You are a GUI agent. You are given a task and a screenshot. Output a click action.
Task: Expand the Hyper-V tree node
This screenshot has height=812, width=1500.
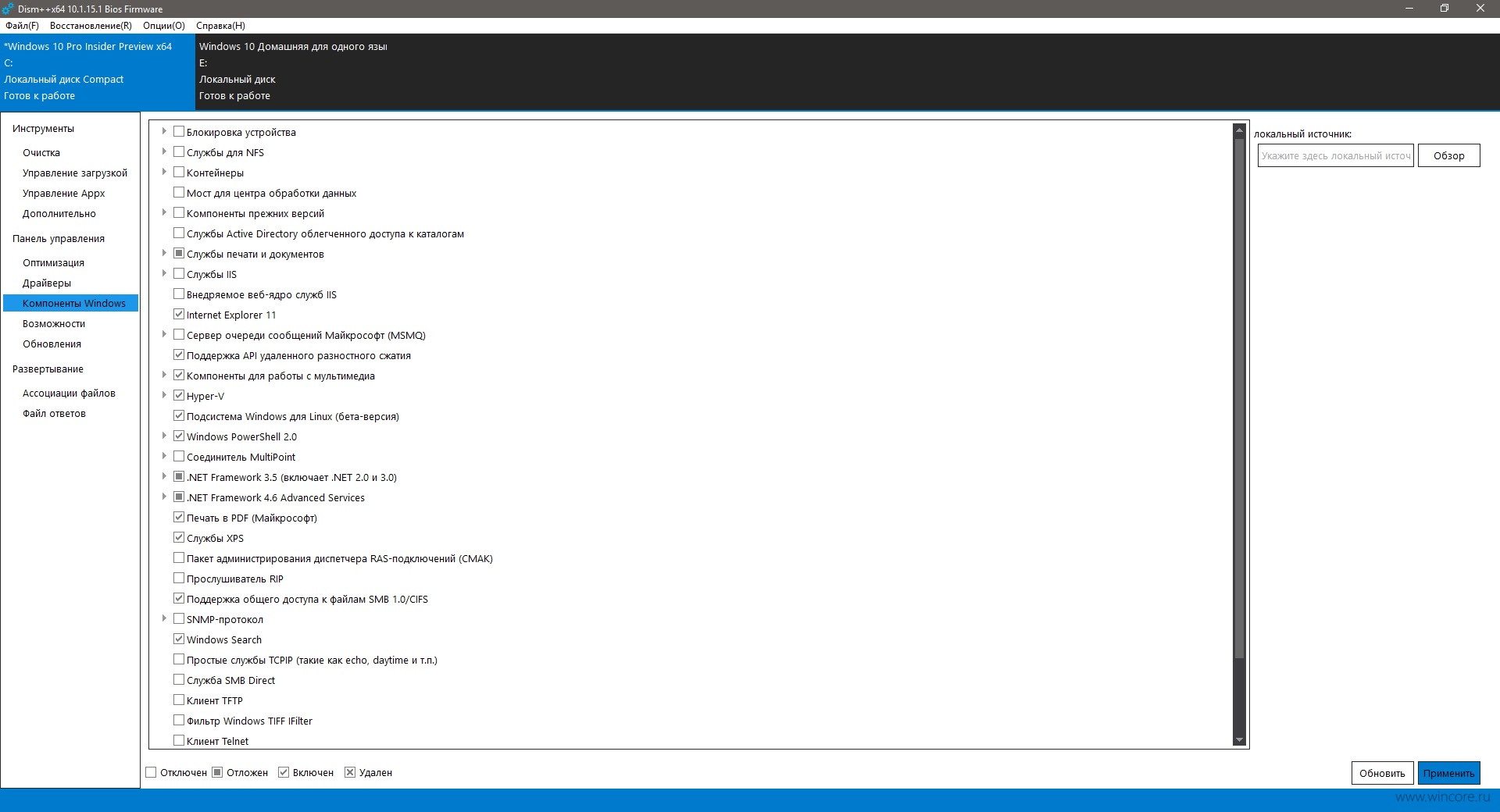pos(164,395)
